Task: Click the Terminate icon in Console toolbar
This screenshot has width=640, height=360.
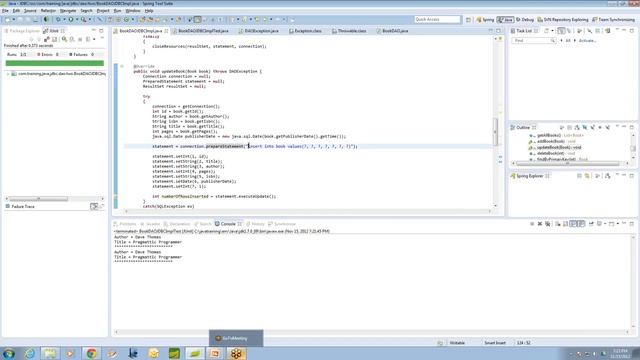Action: 532,224
